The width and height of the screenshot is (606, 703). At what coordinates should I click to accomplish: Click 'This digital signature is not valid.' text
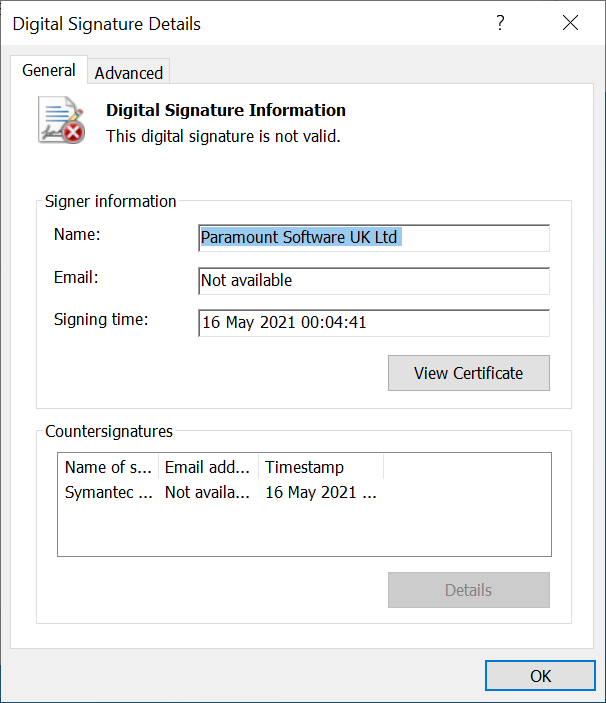click(223, 136)
